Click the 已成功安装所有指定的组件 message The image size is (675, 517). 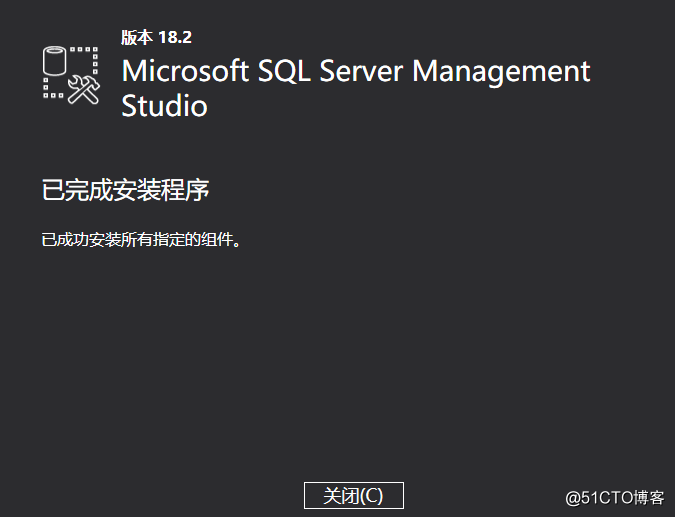[141, 239]
